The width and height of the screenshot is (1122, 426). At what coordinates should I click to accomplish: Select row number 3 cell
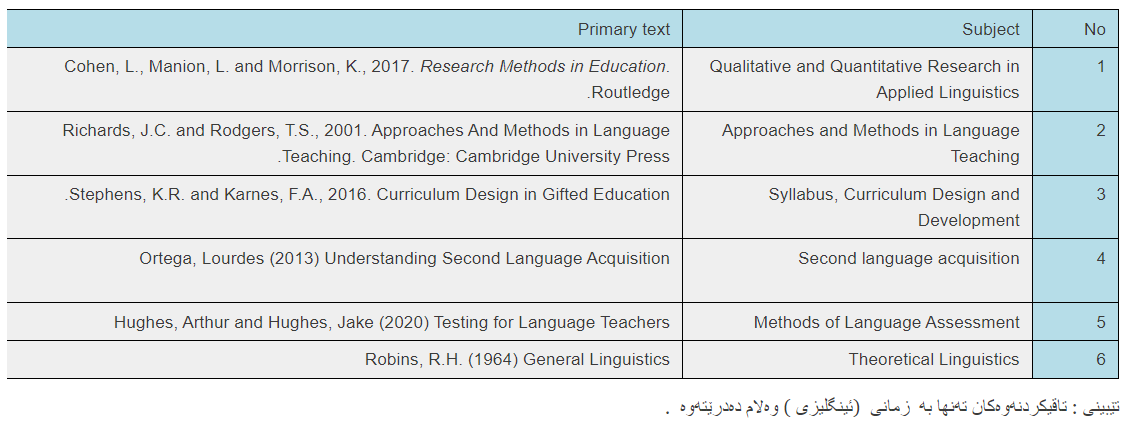[x=1075, y=207]
